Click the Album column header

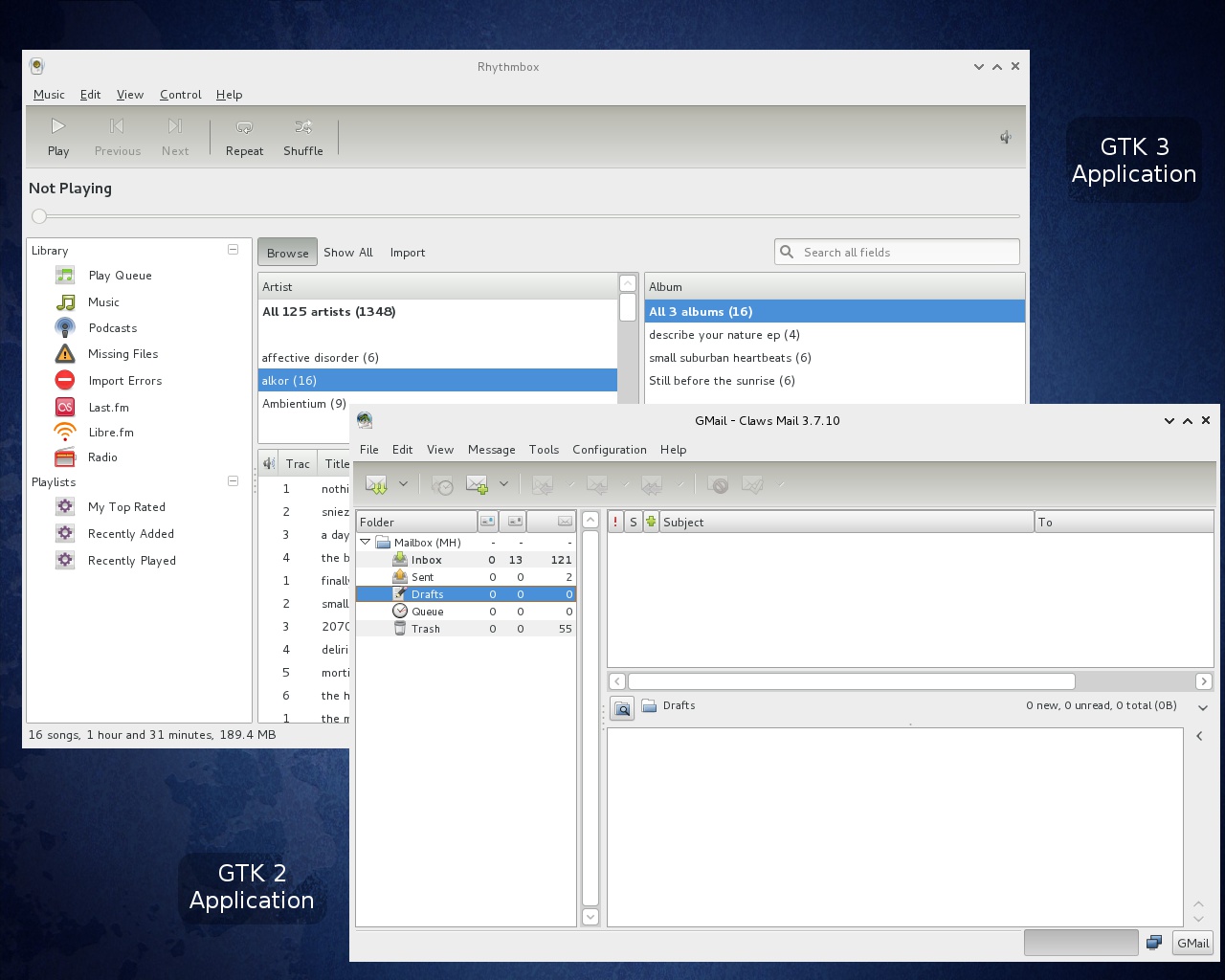835,287
